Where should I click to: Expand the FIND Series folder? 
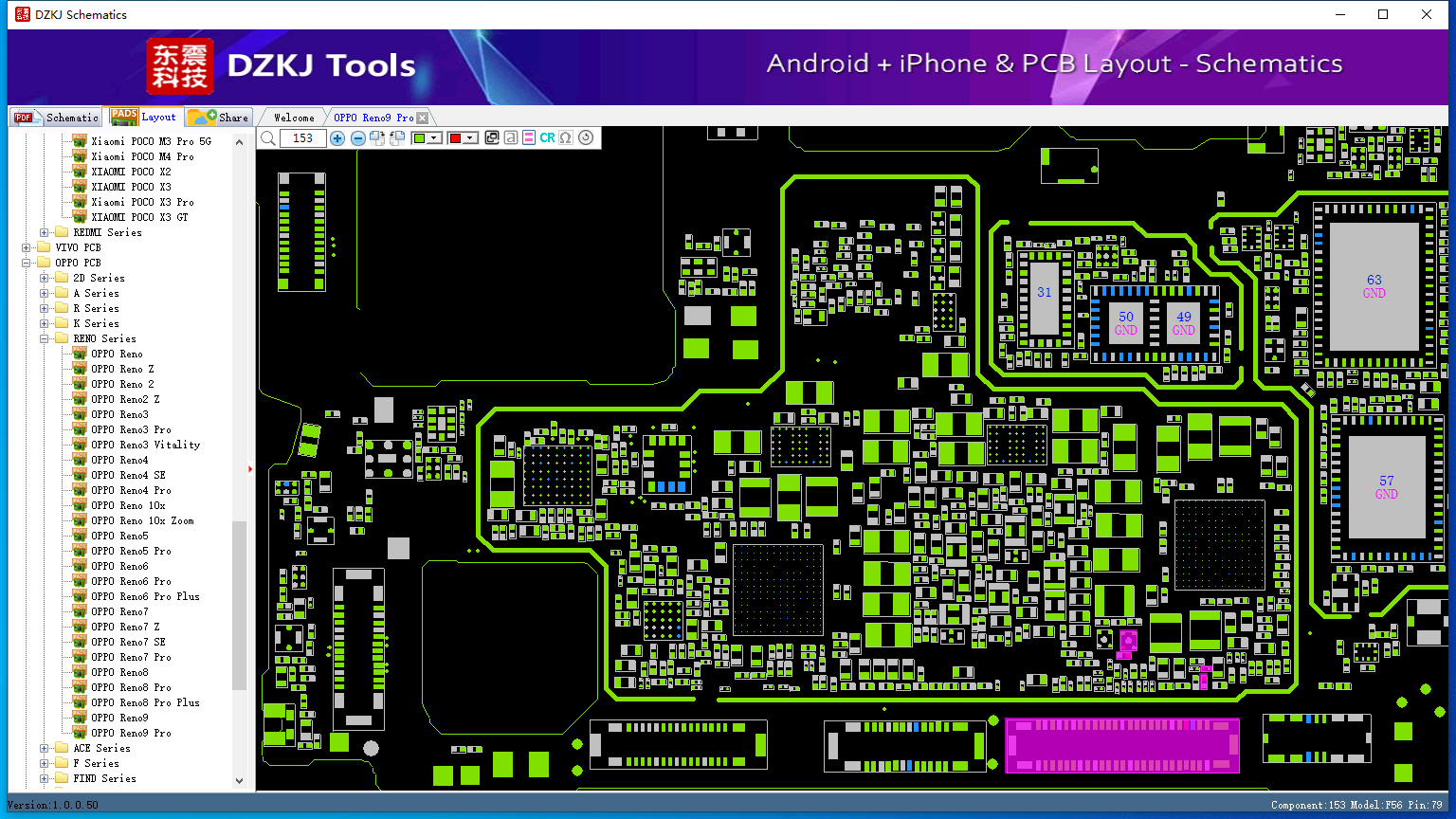[45, 778]
